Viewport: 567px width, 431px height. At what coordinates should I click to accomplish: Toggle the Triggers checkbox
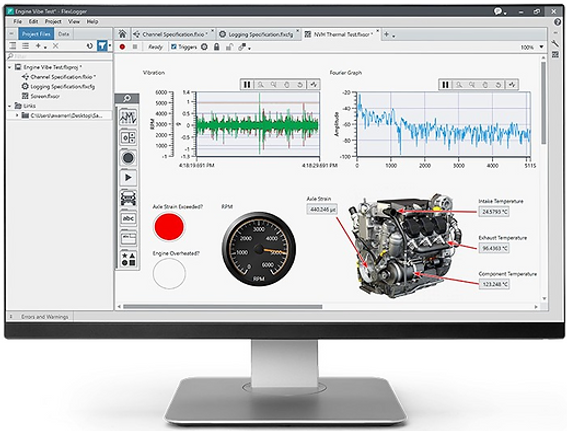tap(174, 47)
